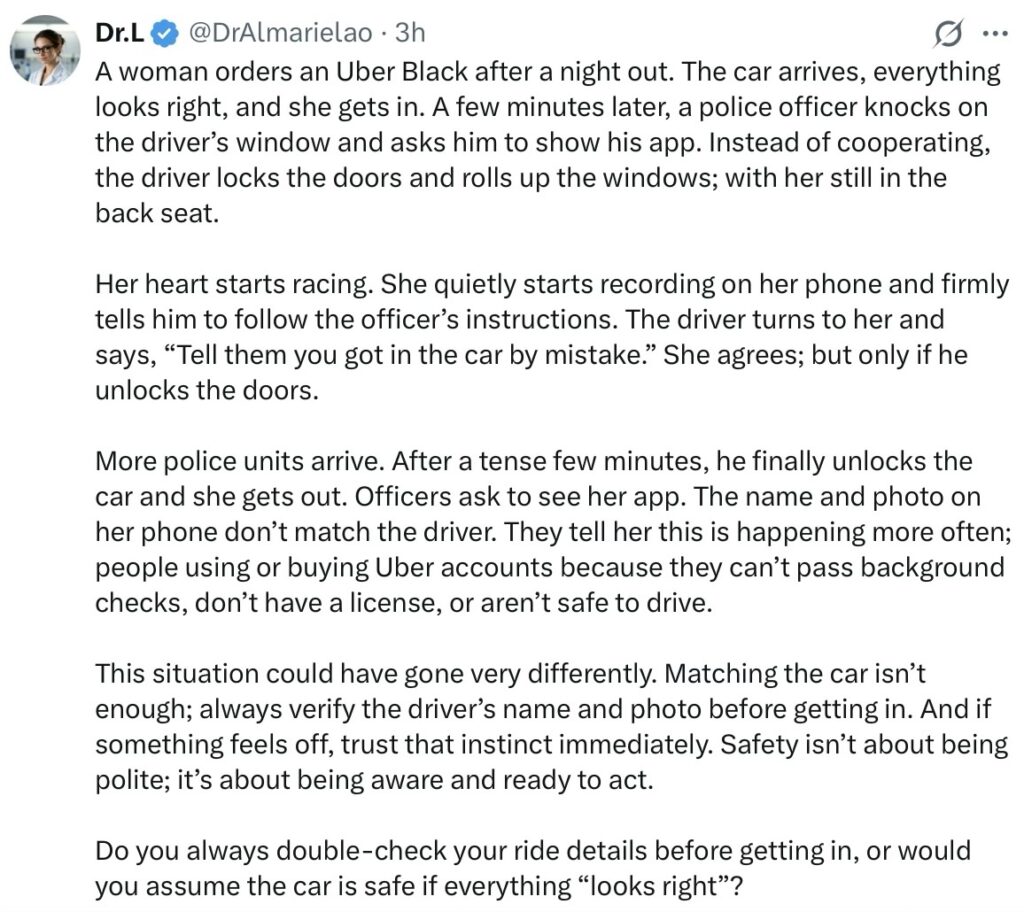
Task: Click the paragraph starting 'More police units arrive'
Action: point(548,532)
